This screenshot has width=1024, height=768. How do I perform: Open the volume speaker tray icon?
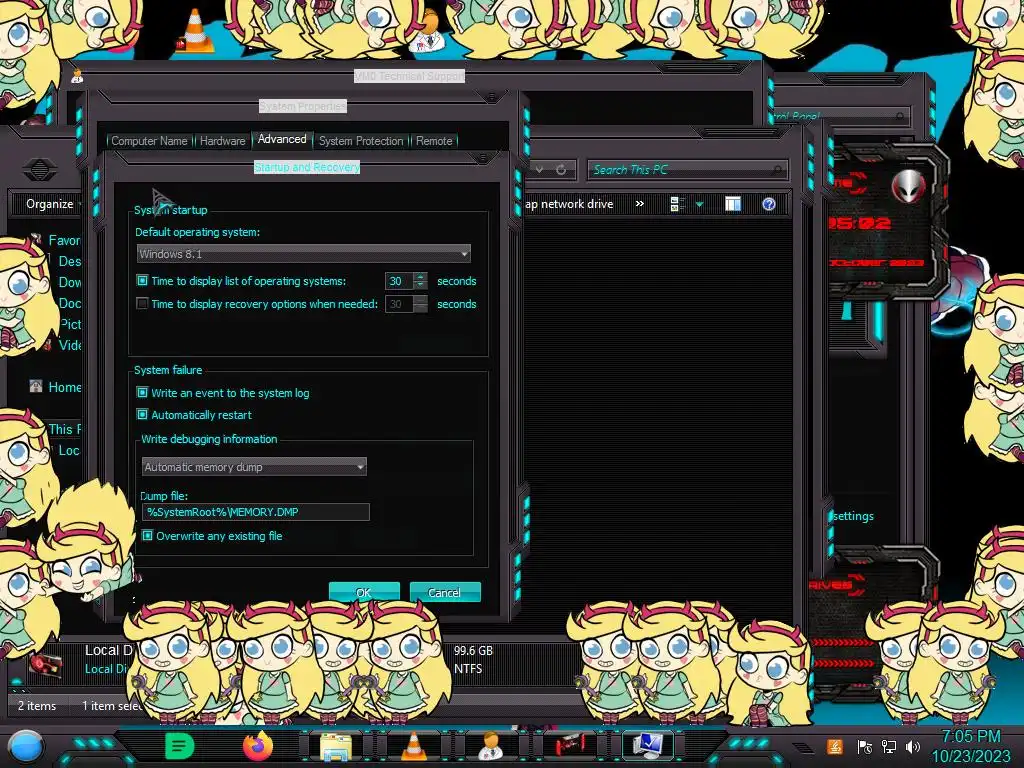[913, 746]
